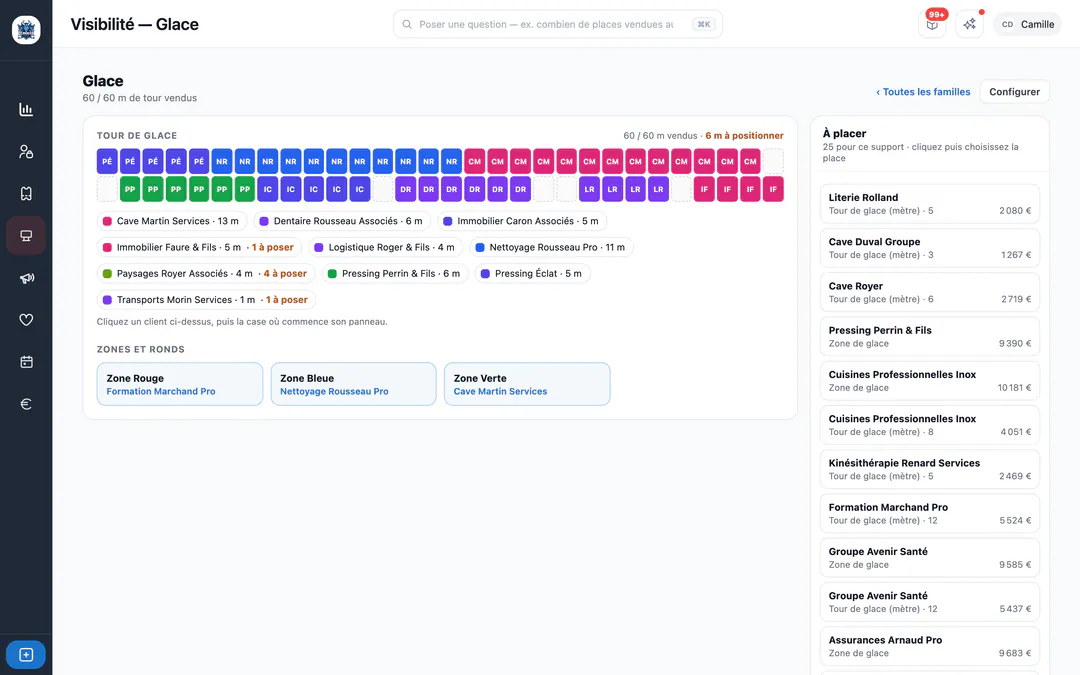Screen dimensions: 1080x675
Task: Click the club logo in the sidebar
Action: click(x=26, y=30)
